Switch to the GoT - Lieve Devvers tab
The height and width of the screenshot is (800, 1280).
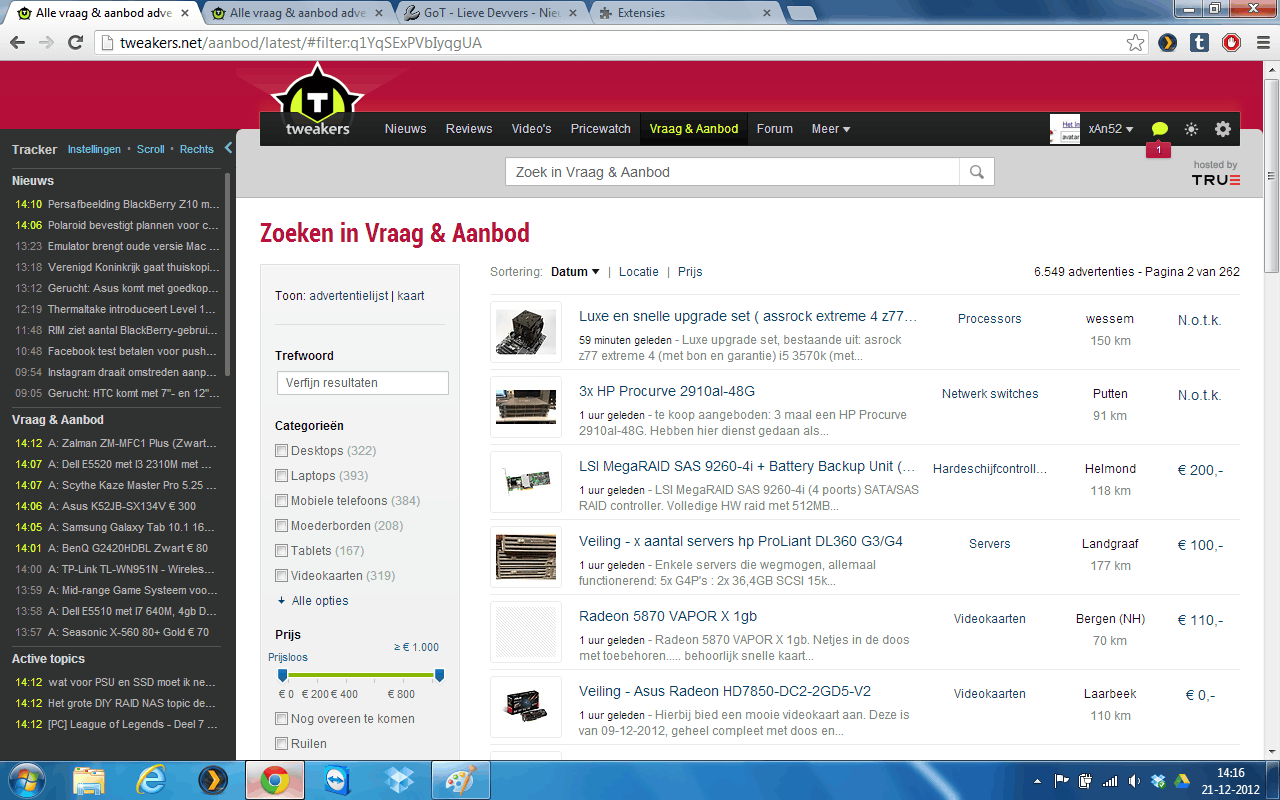[490, 13]
